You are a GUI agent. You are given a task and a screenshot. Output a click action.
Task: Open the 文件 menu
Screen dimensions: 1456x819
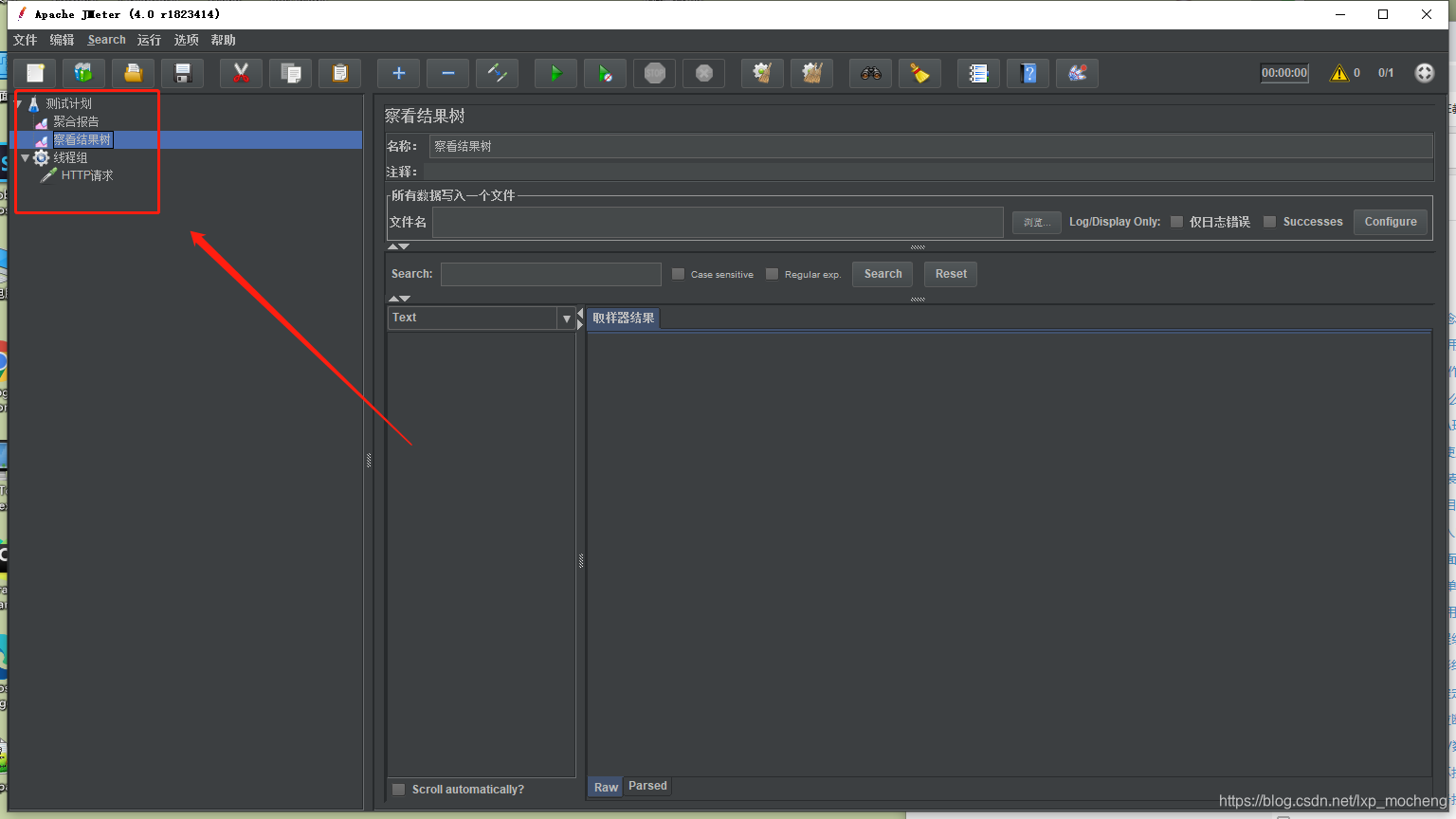click(26, 40)
